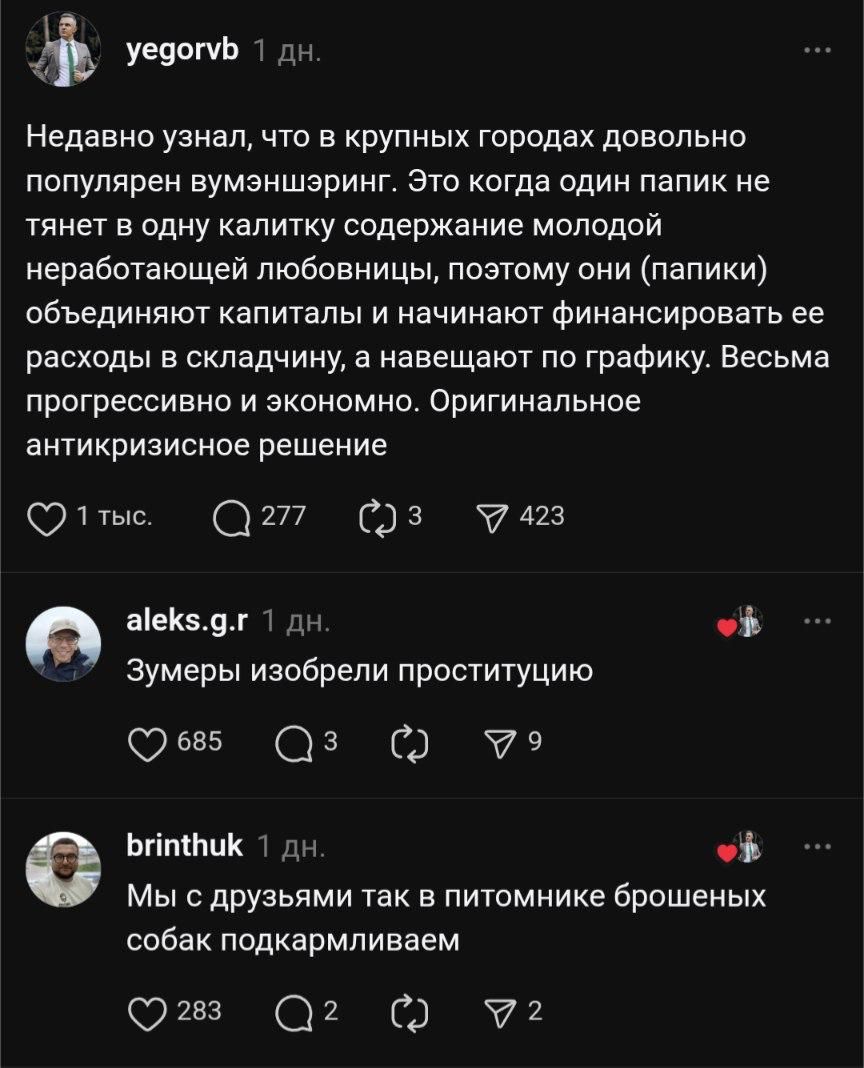
Task: Like aleks.g.r's reply
Action: (149, 743)
